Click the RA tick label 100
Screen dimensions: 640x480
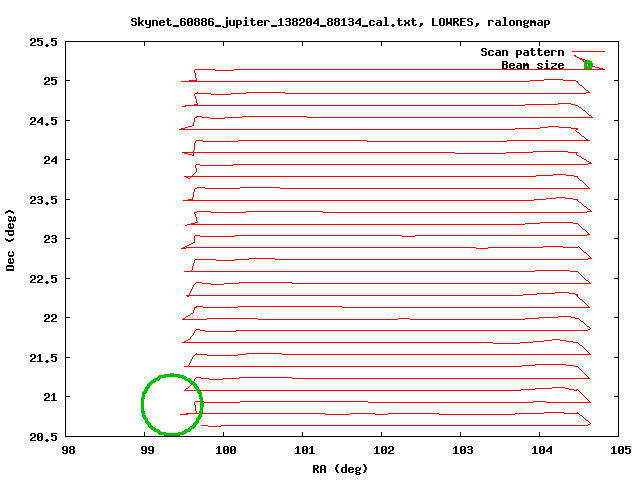pos(226,450)
